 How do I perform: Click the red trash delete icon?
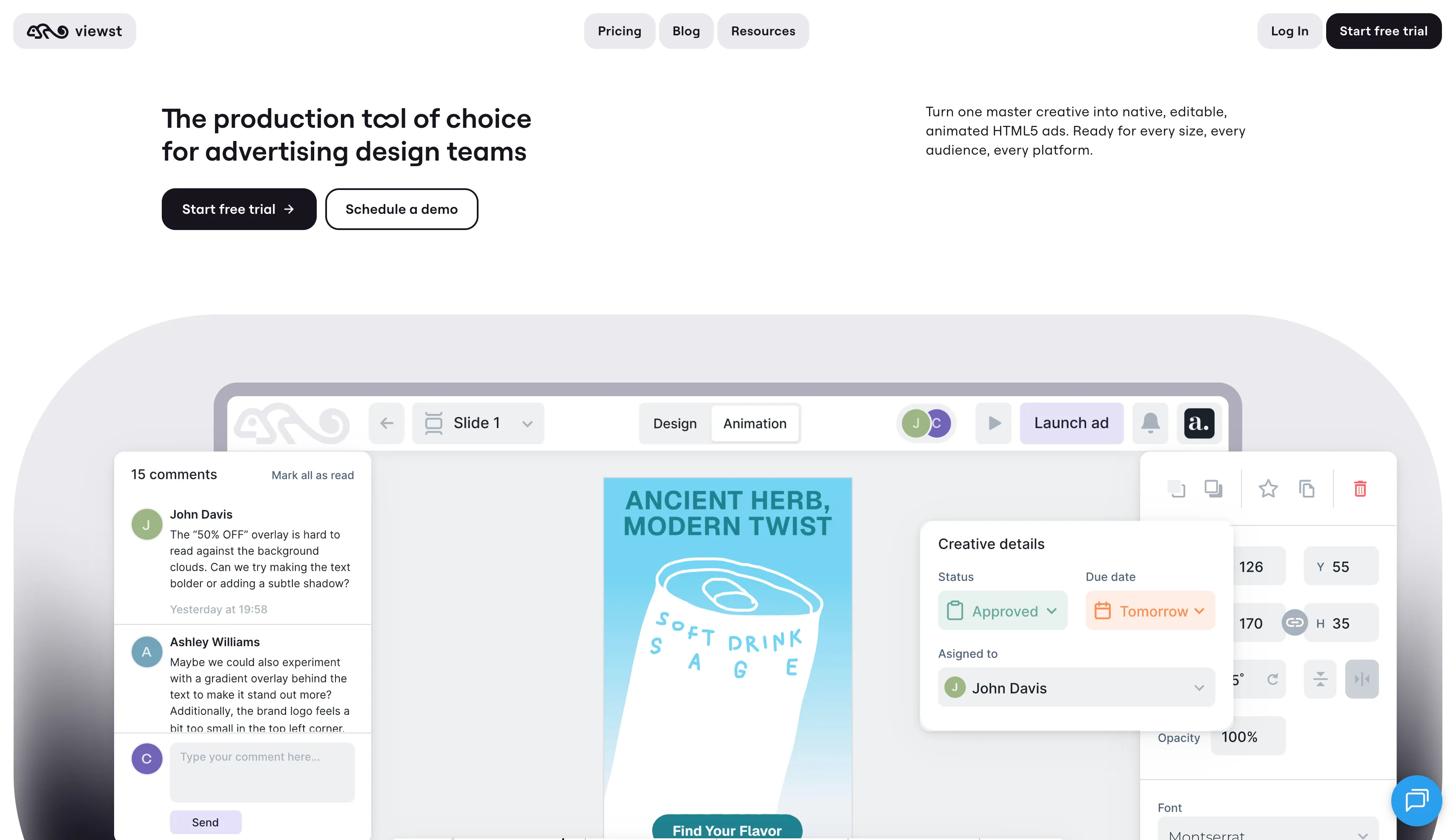pyautogui.click(x=1360, y=489)
